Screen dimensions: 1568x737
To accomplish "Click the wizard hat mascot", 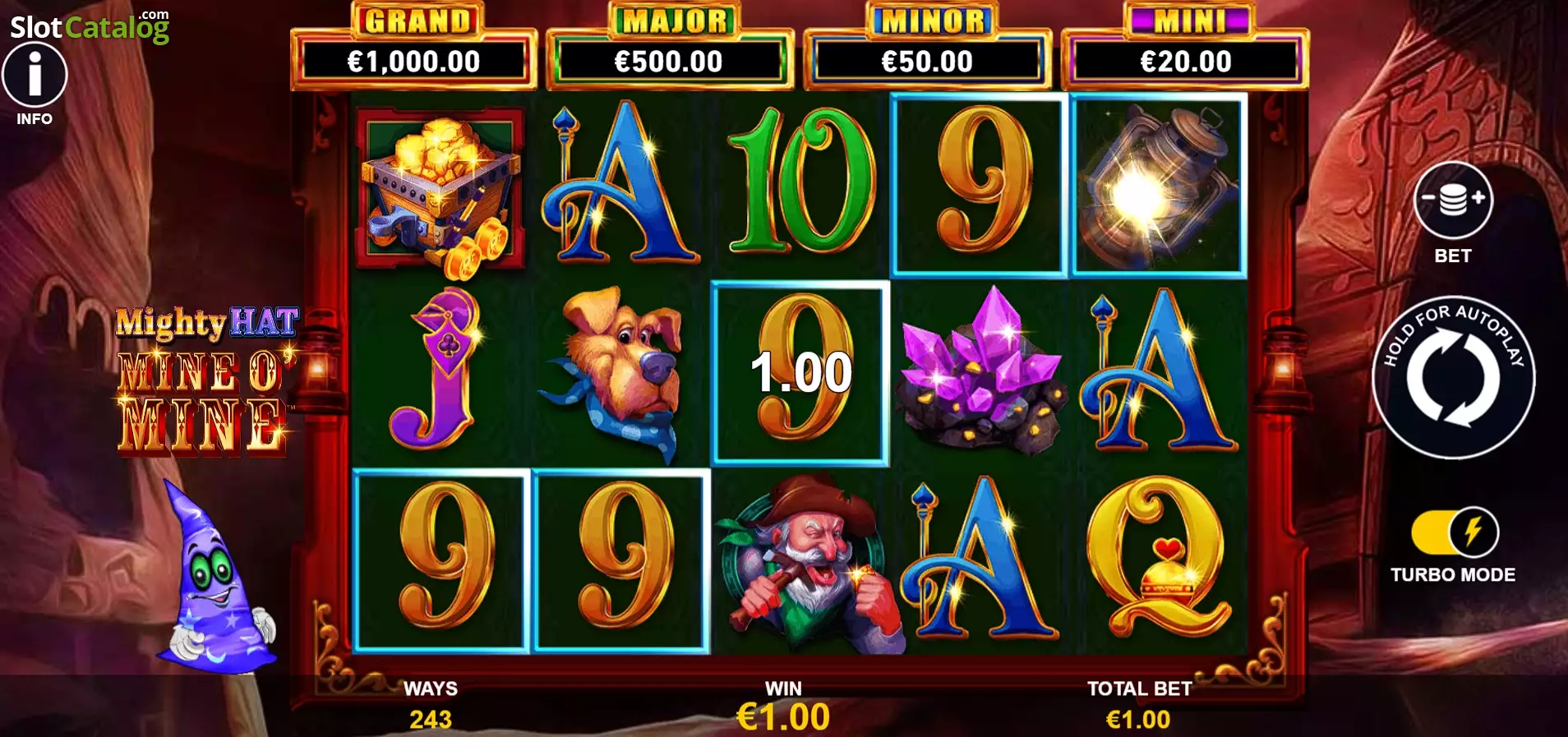I will [x=218, y=577].
